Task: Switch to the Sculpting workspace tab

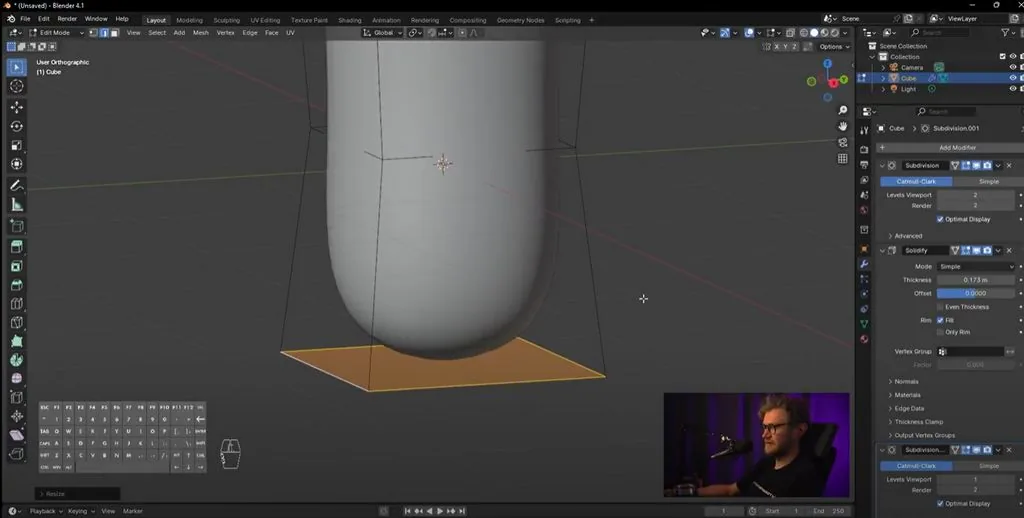Action: click(227, 20)
